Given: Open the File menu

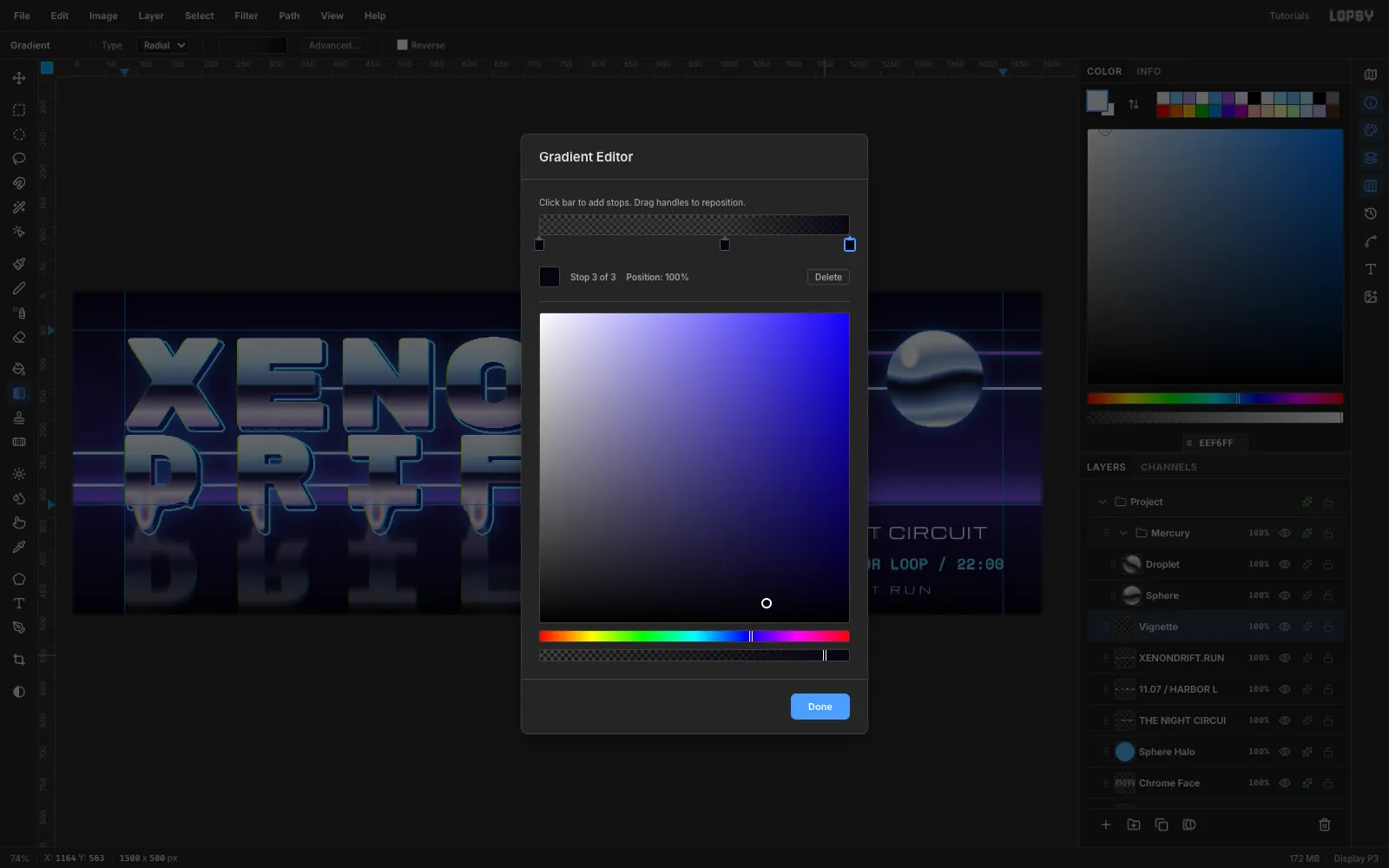Looking at the screenshot, I should 22,16.
